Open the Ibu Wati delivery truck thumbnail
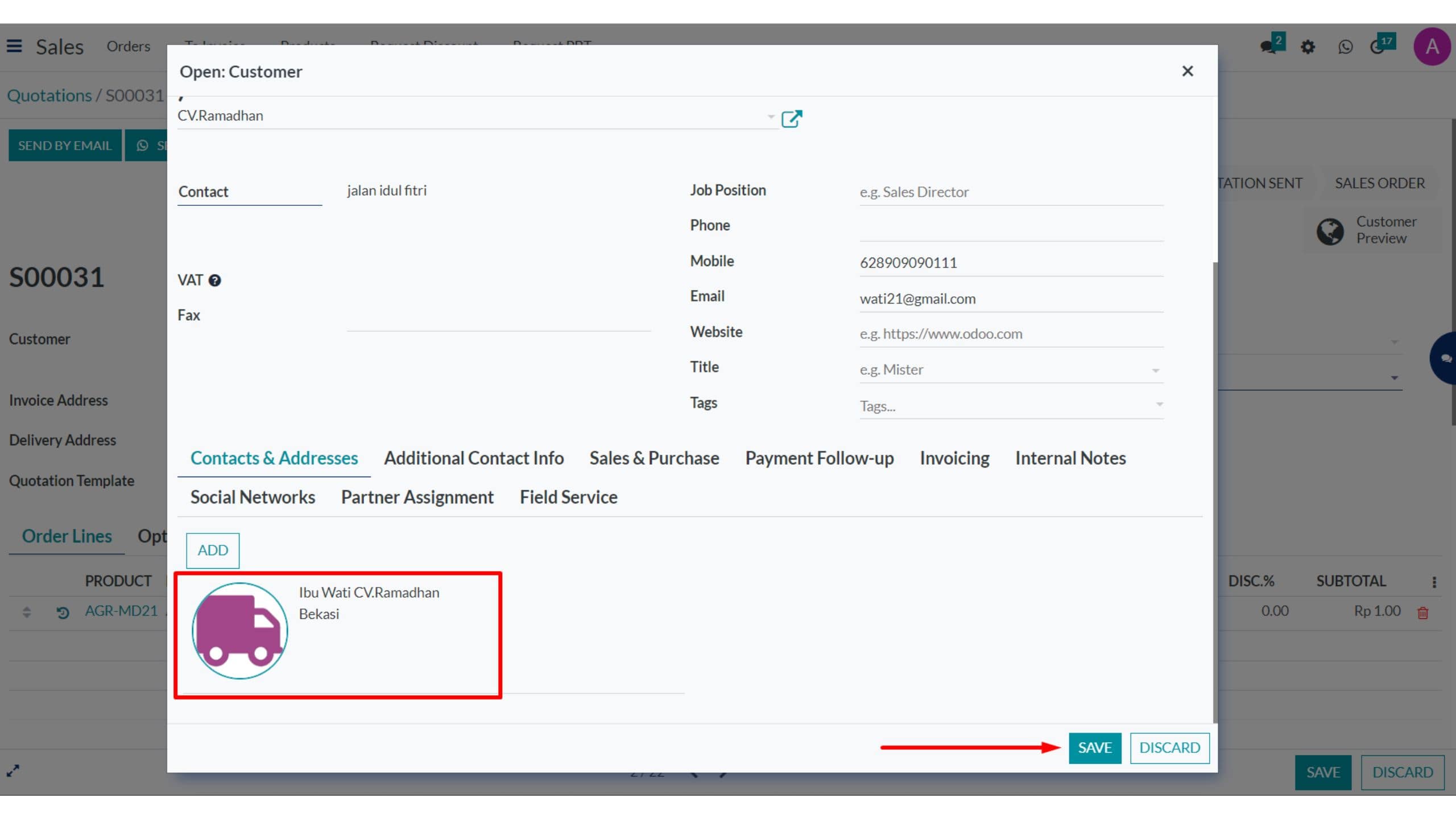This screenshot has height=819, width=1456. [239, 630]
